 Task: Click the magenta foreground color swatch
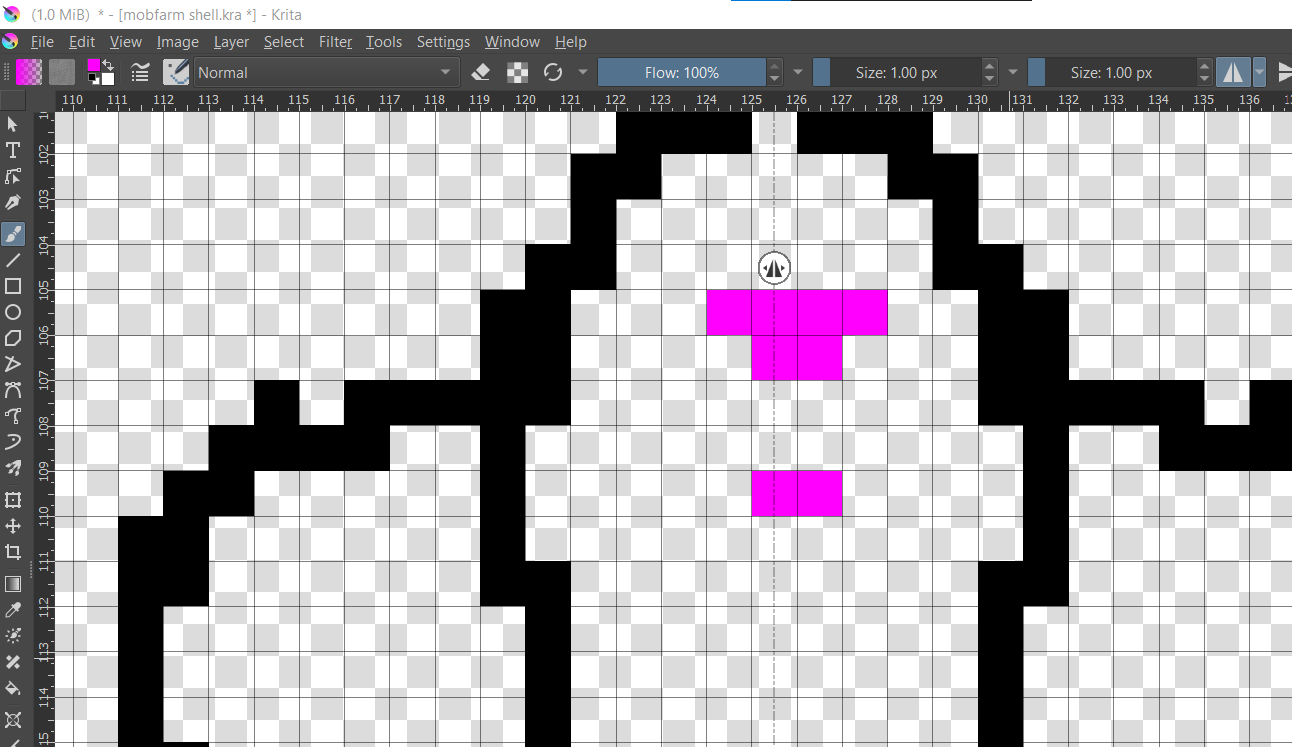pyautogui.click(x=94, y=67)
